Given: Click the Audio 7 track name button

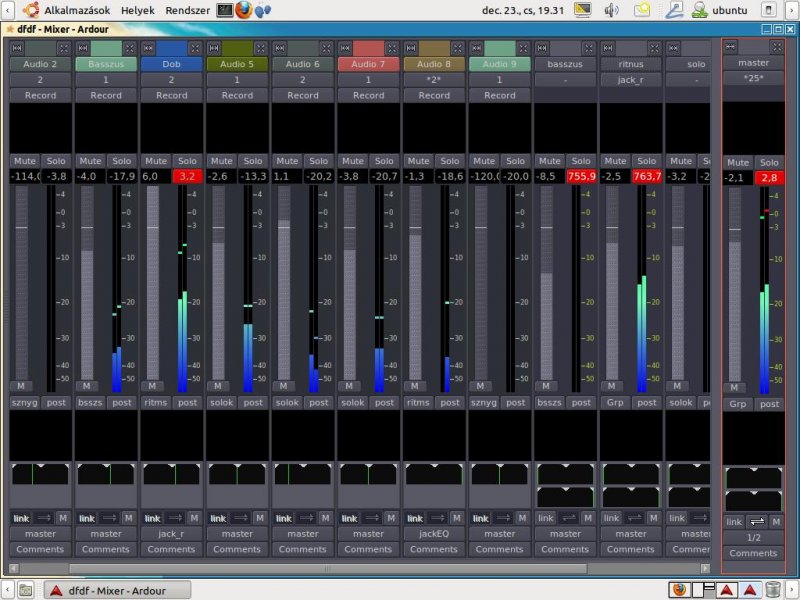Looking at the screenshot, I should click(x=368, y=64).
